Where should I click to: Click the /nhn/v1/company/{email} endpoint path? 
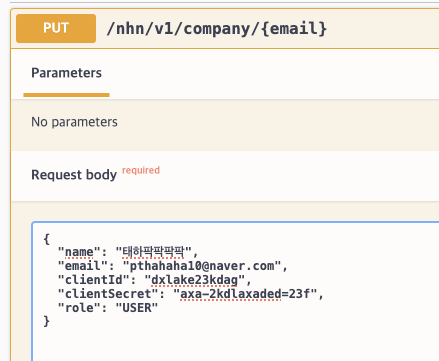pos(217,29)
